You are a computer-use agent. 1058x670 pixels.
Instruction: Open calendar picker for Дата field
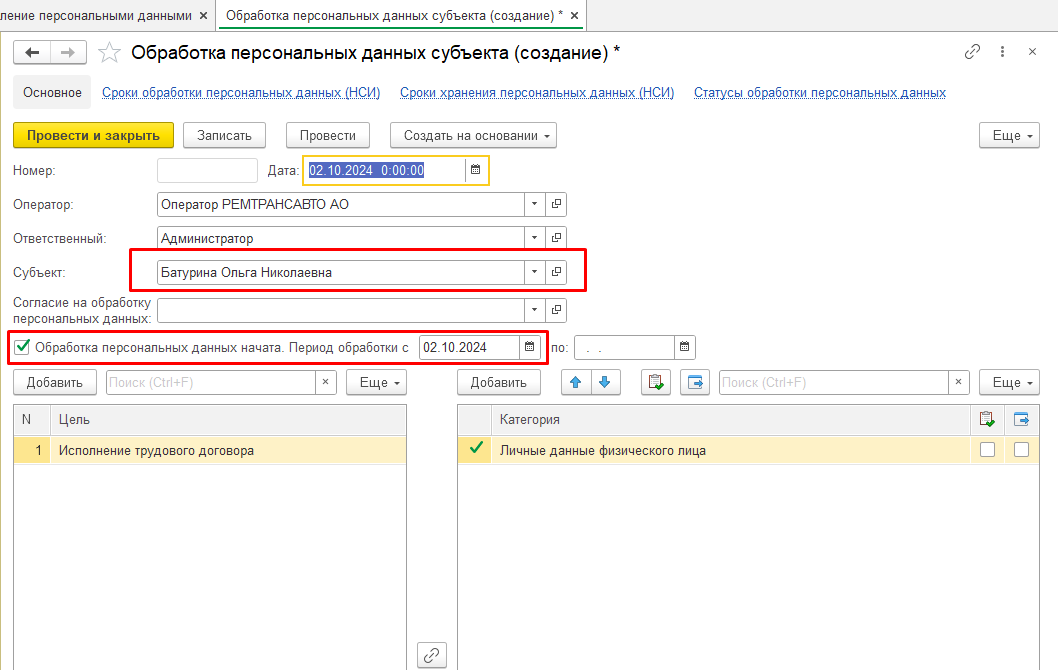tap(476, 170)
